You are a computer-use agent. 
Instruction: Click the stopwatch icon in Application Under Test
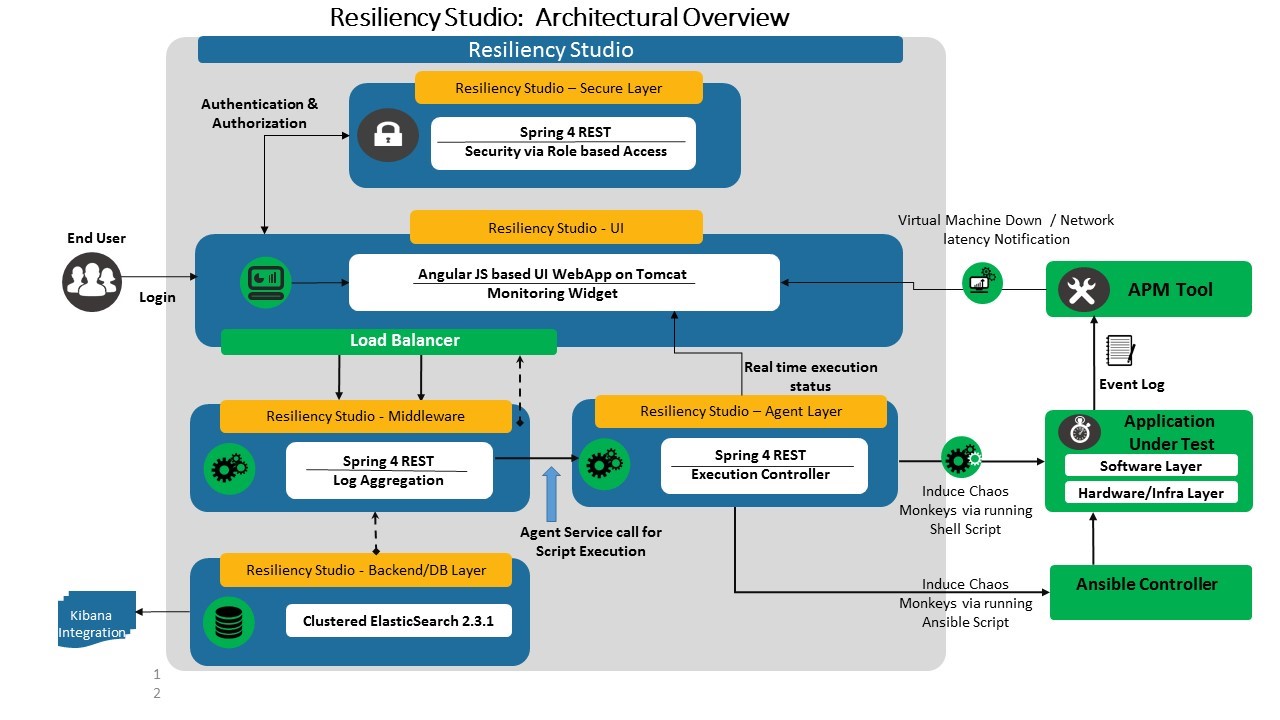(1079, 433)
